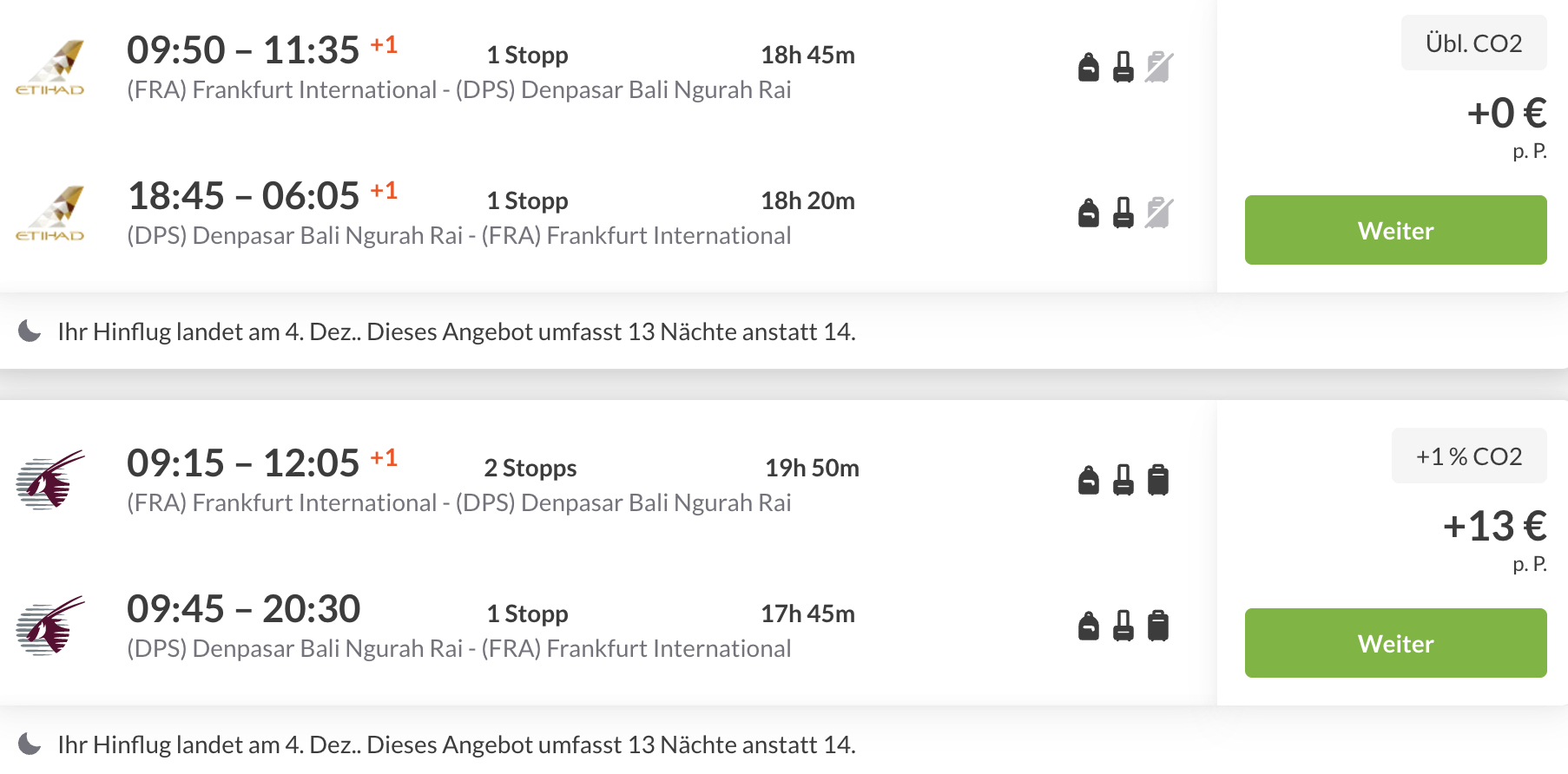
Task: Click the 17h 45m duration on Qatar return
Action: (x=807, y=614)
